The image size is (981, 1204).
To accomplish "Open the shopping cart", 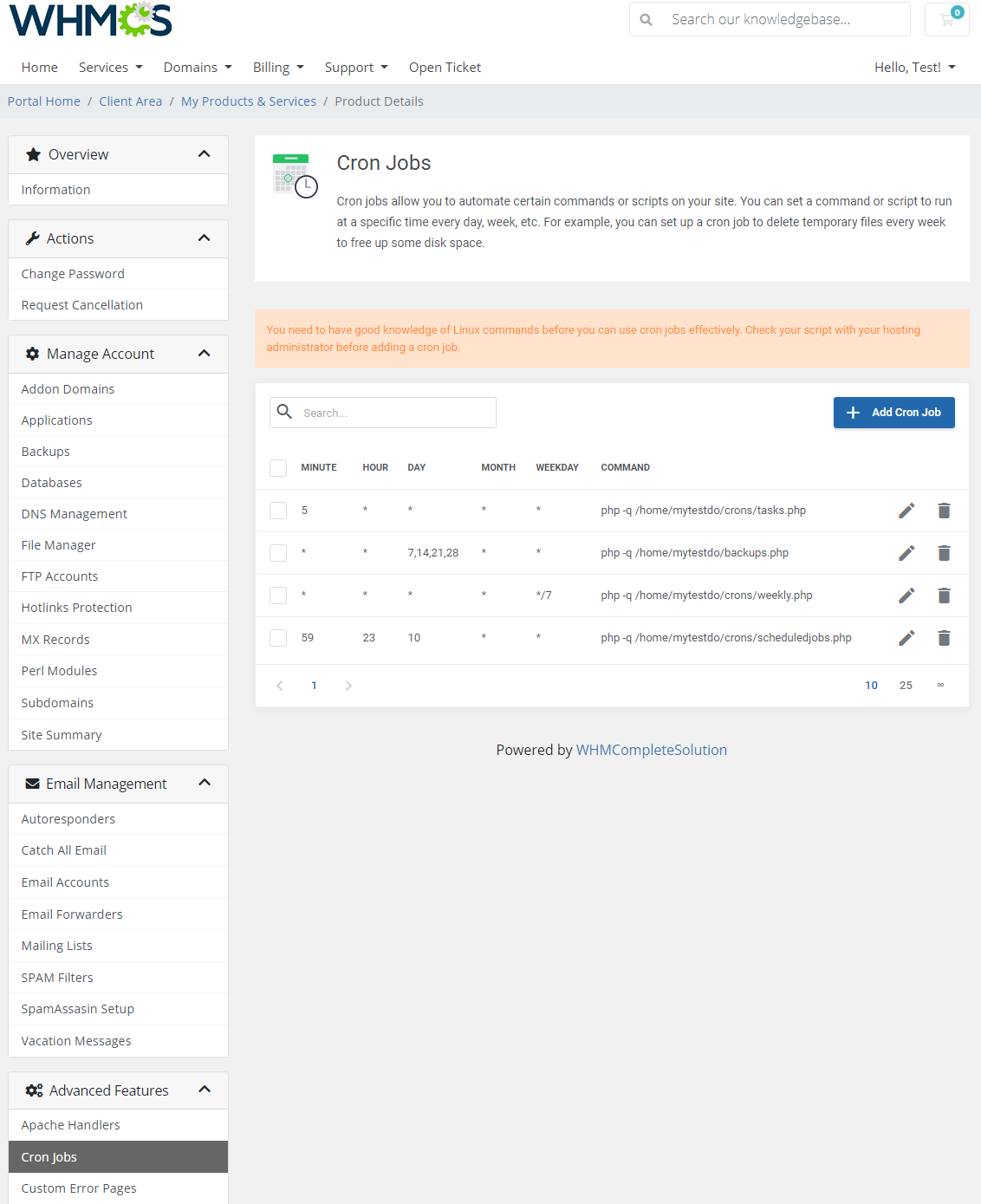I will 946,19.
